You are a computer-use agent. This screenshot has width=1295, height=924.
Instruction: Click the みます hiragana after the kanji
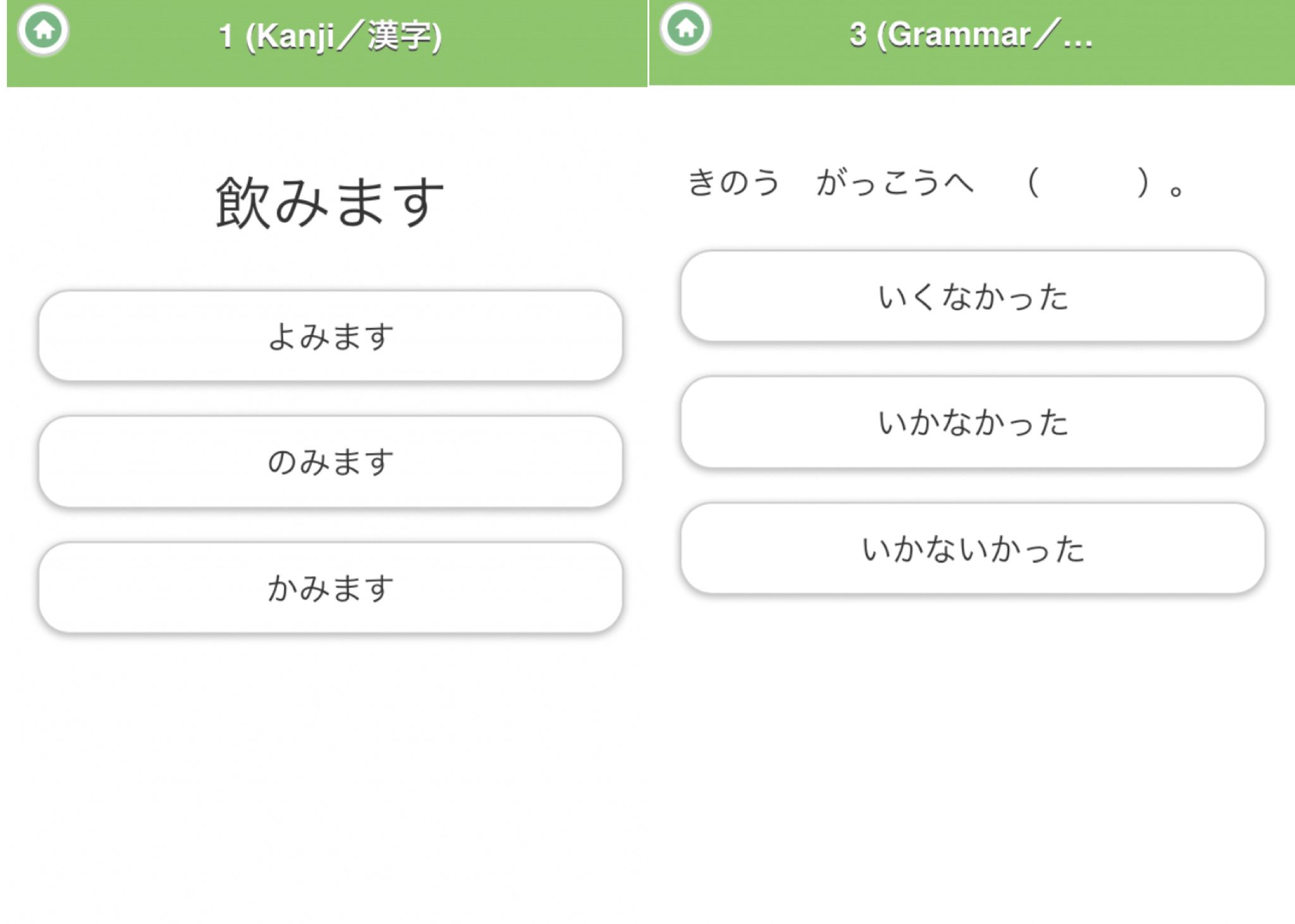click(x=359, y=202)
